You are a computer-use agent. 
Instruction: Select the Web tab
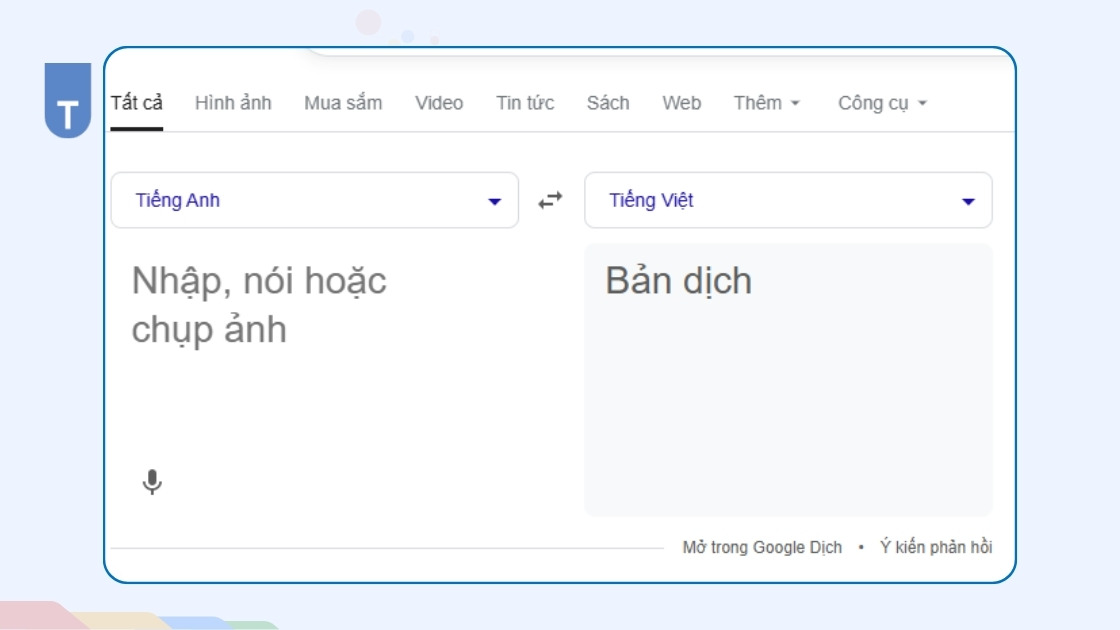tap(681, 103)
